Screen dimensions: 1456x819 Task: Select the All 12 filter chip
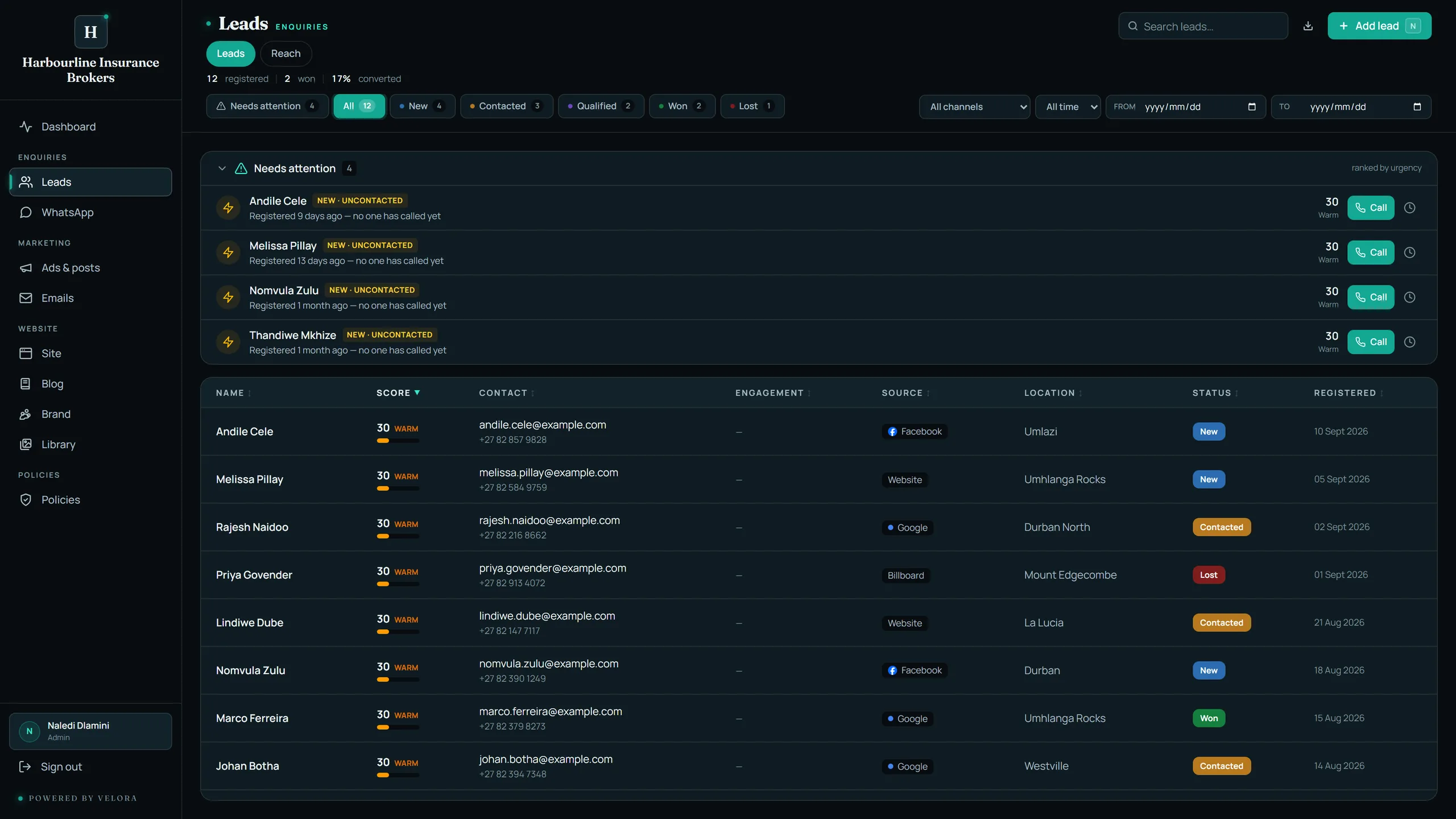click(x=359, y=106)
